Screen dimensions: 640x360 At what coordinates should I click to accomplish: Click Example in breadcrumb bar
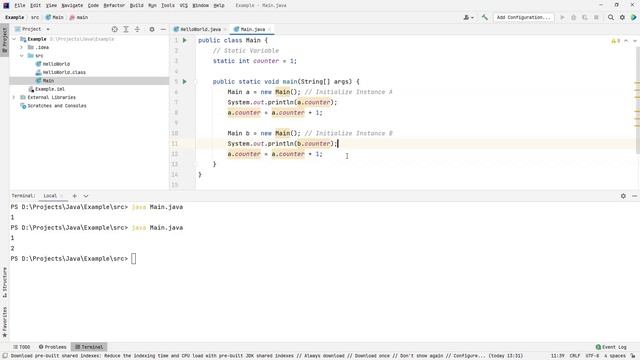[x=15, y=18]
